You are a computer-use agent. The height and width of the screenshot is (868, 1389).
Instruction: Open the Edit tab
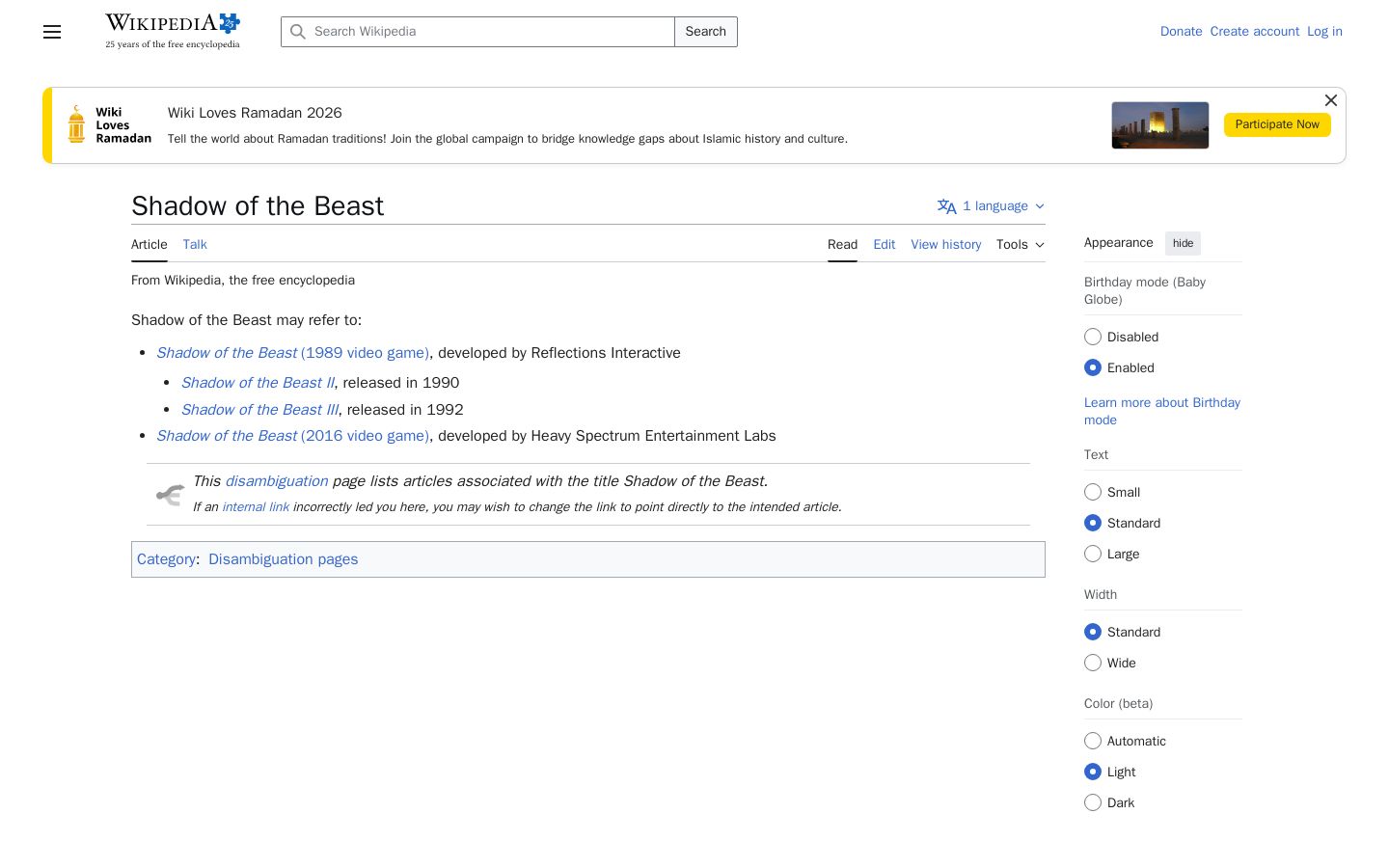pyautogui.click(x=885, y=245)
